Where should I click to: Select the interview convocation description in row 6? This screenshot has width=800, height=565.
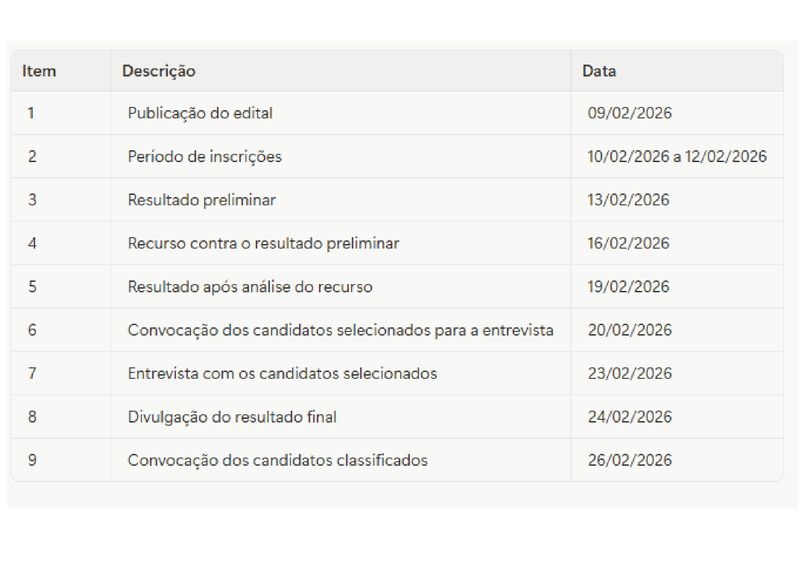[340, 330]
